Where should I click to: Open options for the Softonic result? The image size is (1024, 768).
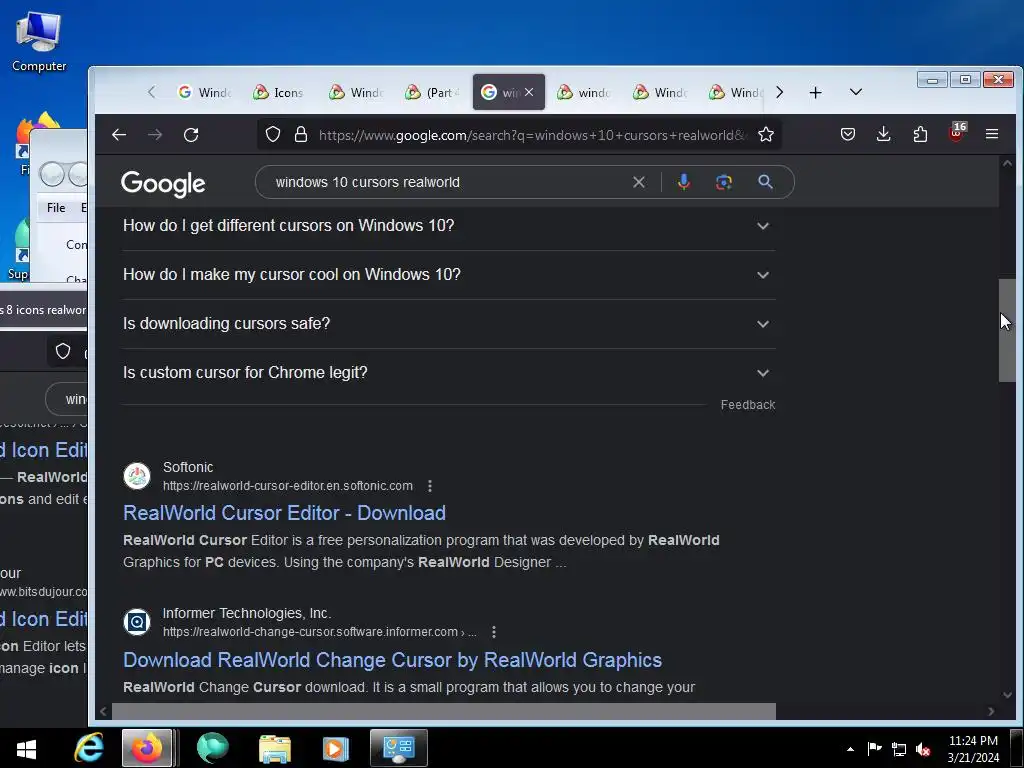click(430, 486)
